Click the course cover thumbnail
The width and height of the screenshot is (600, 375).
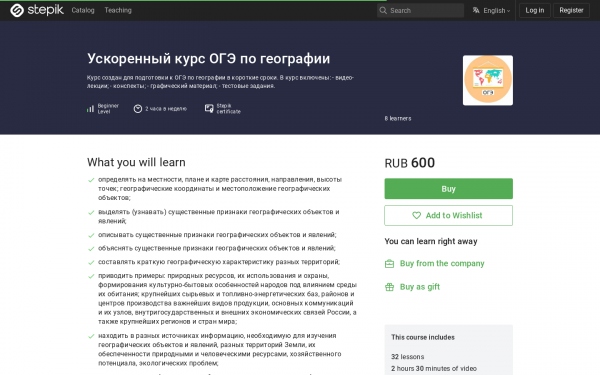[x=488, y=80]
